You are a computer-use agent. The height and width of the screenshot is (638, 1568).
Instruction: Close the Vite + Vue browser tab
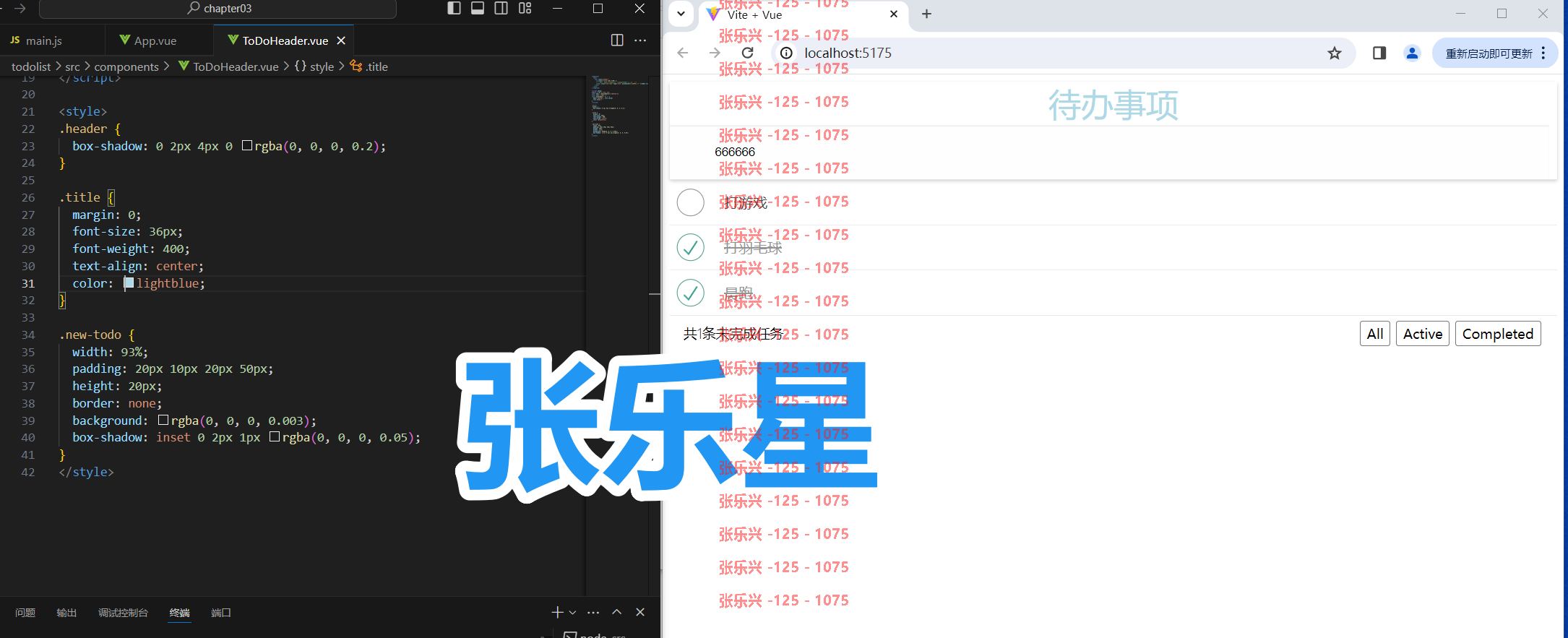pyautogui.click(x=894, y=14)
